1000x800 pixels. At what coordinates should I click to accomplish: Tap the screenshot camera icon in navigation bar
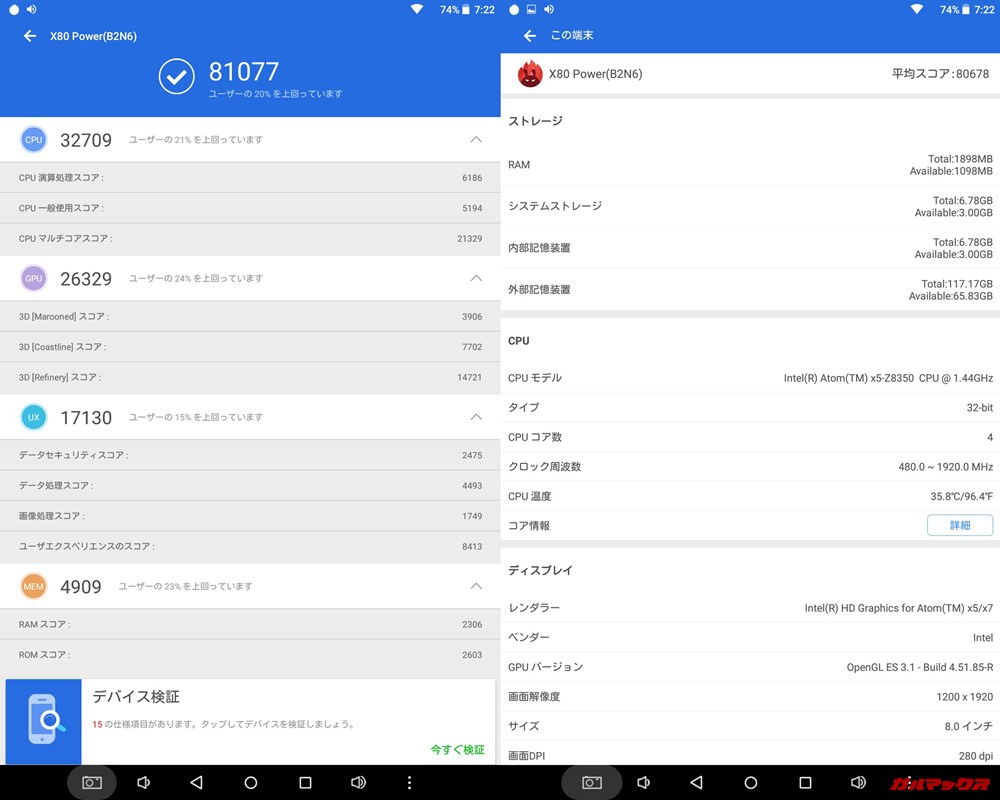[x=92, y=783]
